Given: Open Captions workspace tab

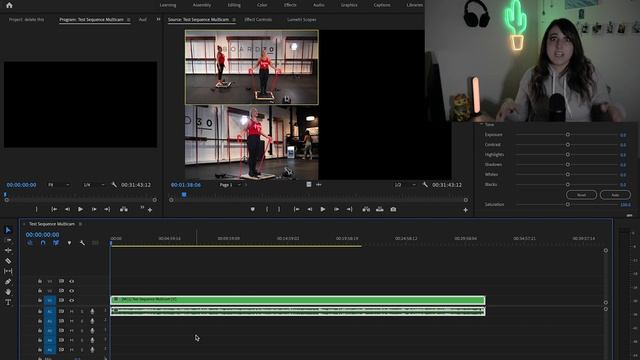Looking at the screenshot, I should tap(382, 5).
